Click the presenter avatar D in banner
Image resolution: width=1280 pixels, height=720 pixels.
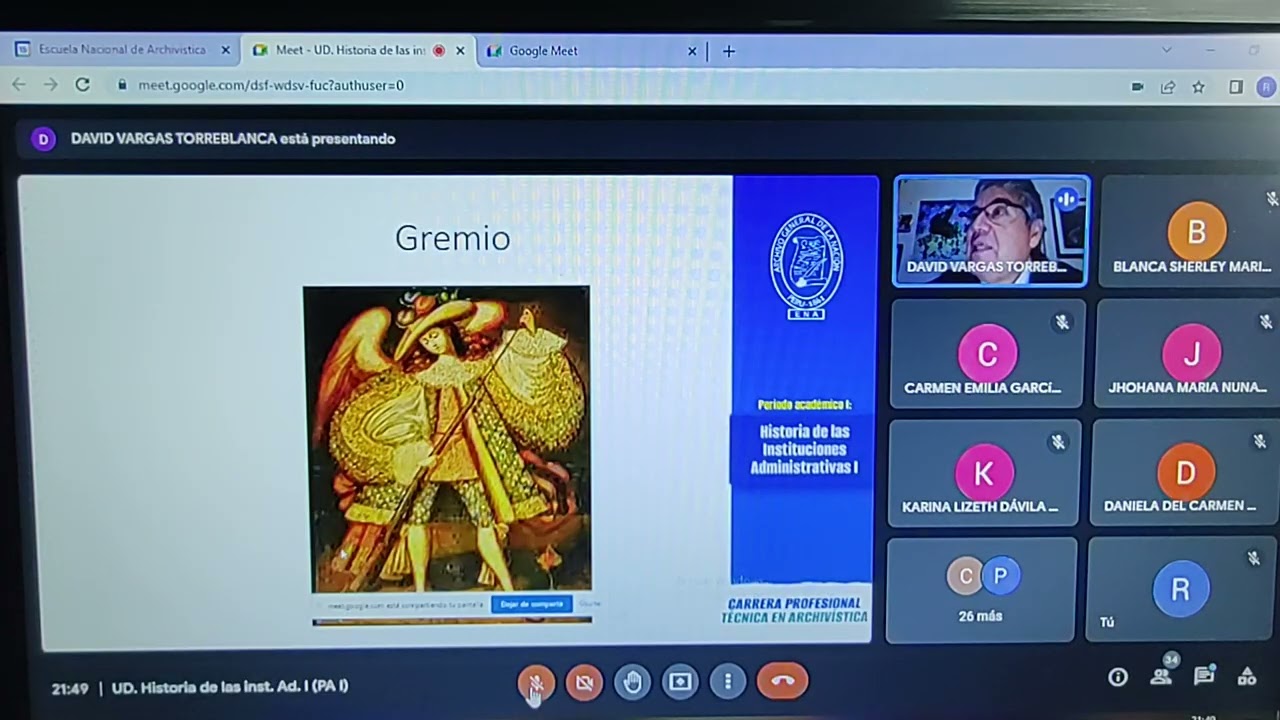43,139
